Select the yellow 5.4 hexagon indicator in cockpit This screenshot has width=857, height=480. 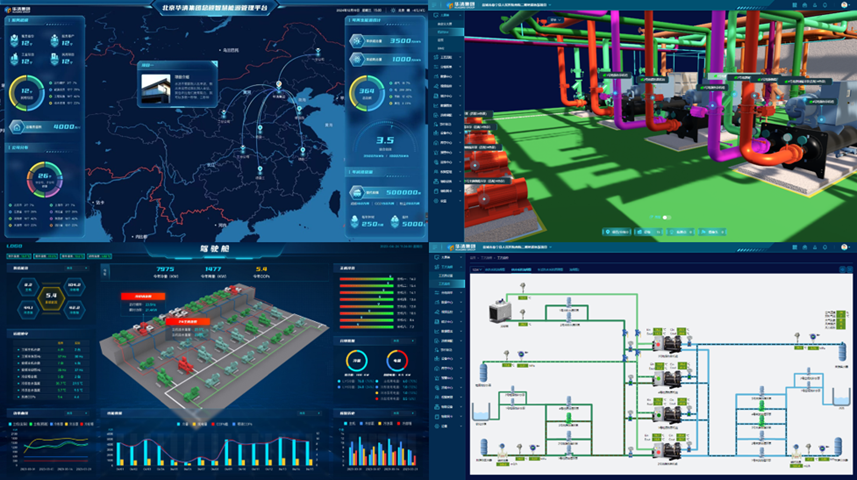click(50, 295)
